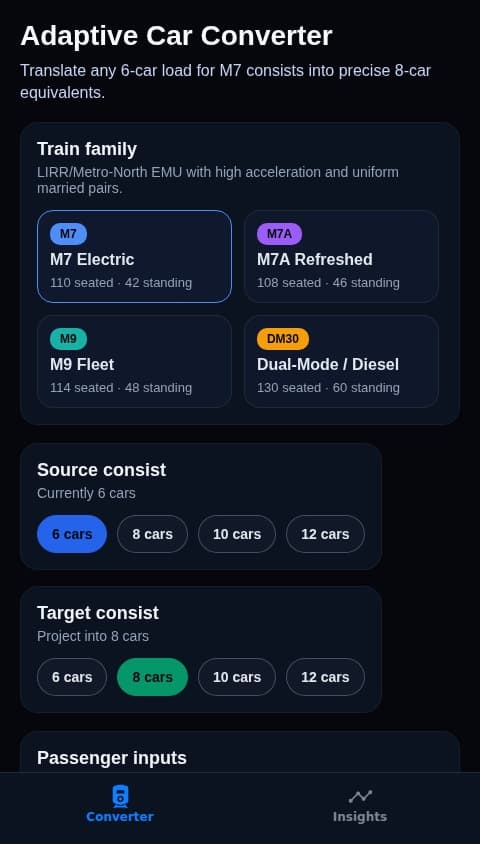The image size is (480, 844).
Task: Pick the M9 Fleet card
Action: point(135,361)
